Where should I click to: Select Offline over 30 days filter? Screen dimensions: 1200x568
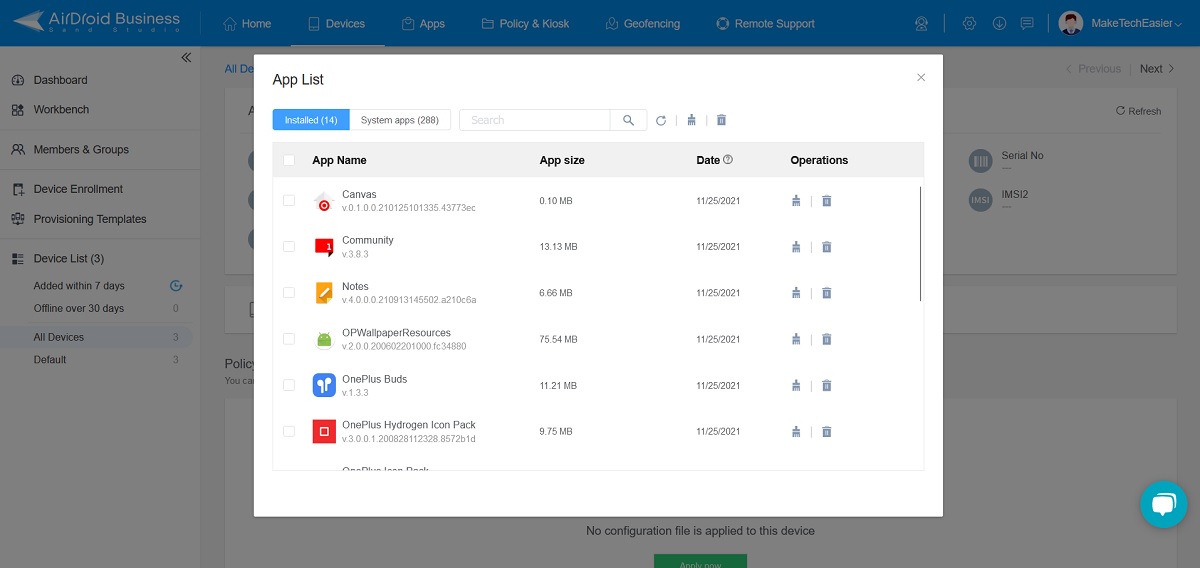tap(79, 308)
